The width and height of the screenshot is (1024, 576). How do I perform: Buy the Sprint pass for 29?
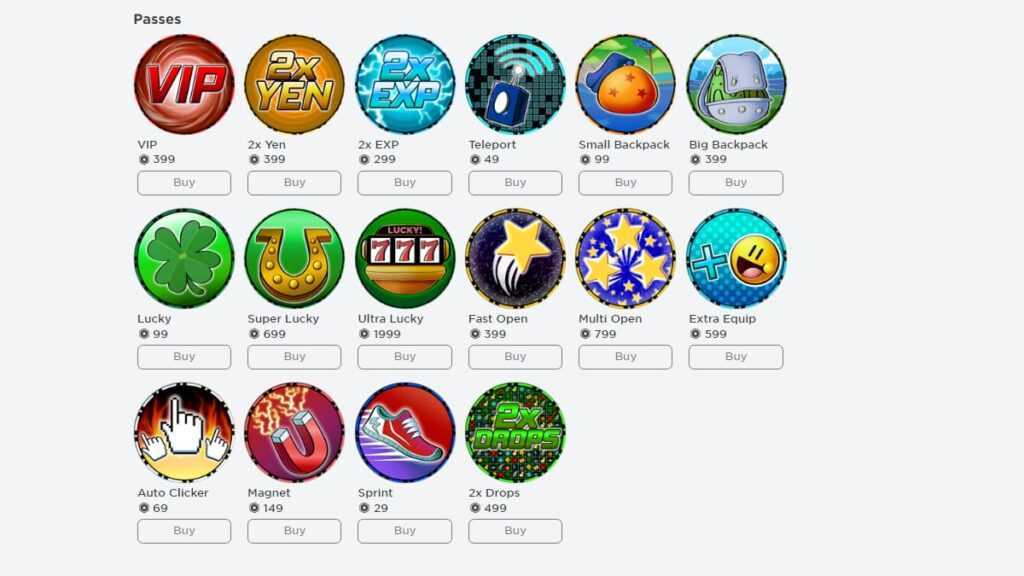click(x=405, y=531)
